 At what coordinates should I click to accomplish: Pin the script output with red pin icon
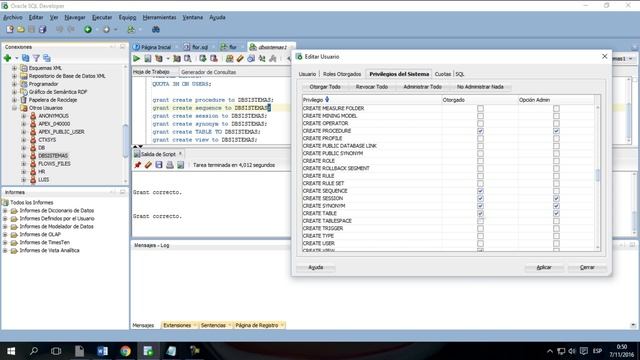[138, 165]
